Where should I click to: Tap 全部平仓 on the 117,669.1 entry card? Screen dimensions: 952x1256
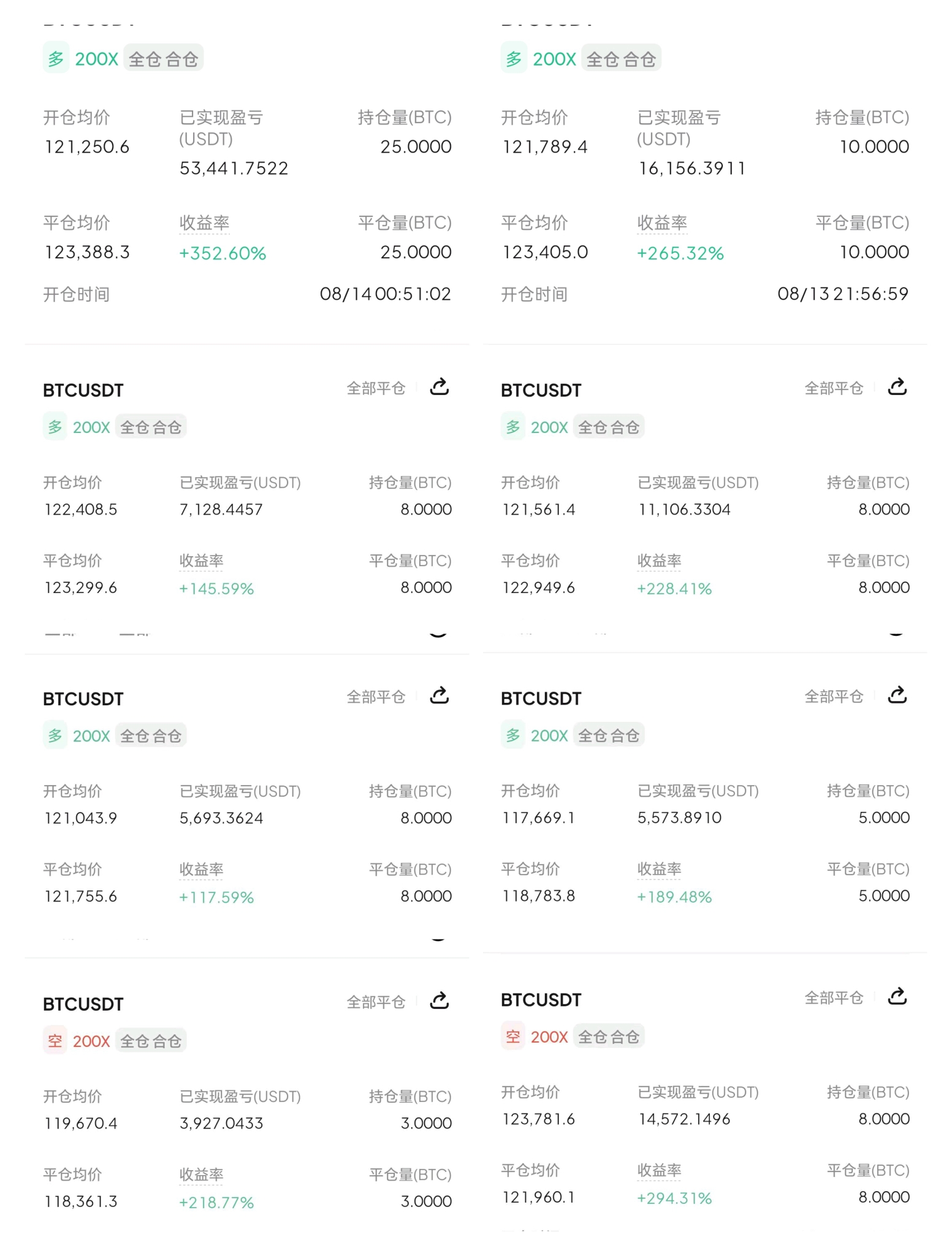(x=834, y=697)
